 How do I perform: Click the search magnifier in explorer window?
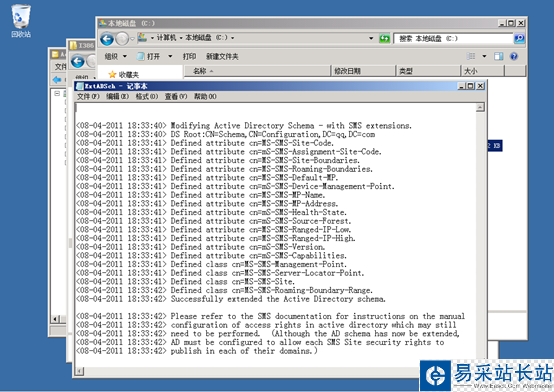tap(519, 38)
